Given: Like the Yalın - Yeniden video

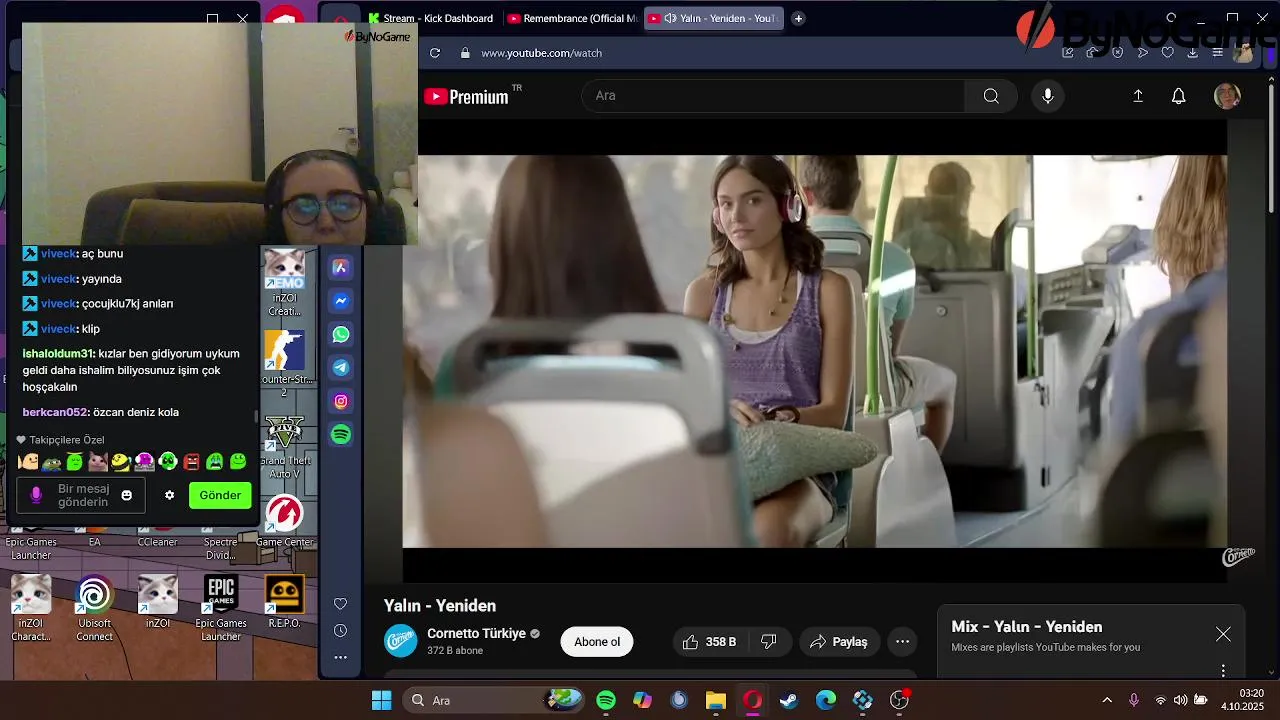Looking at the screenshot, I should 709,642.
